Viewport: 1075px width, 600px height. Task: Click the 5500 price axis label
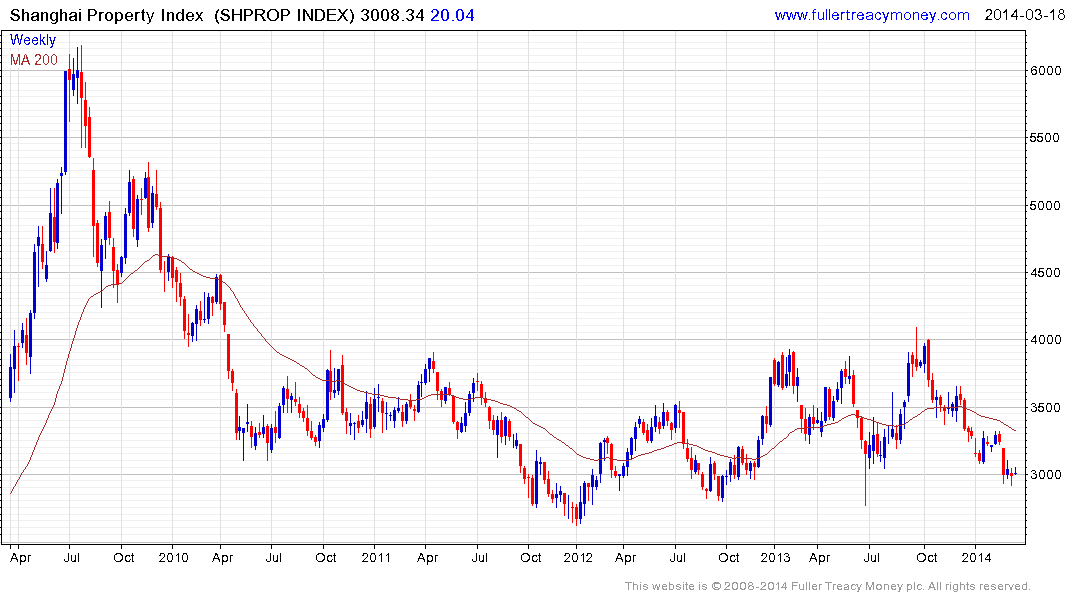[1046, 138]
